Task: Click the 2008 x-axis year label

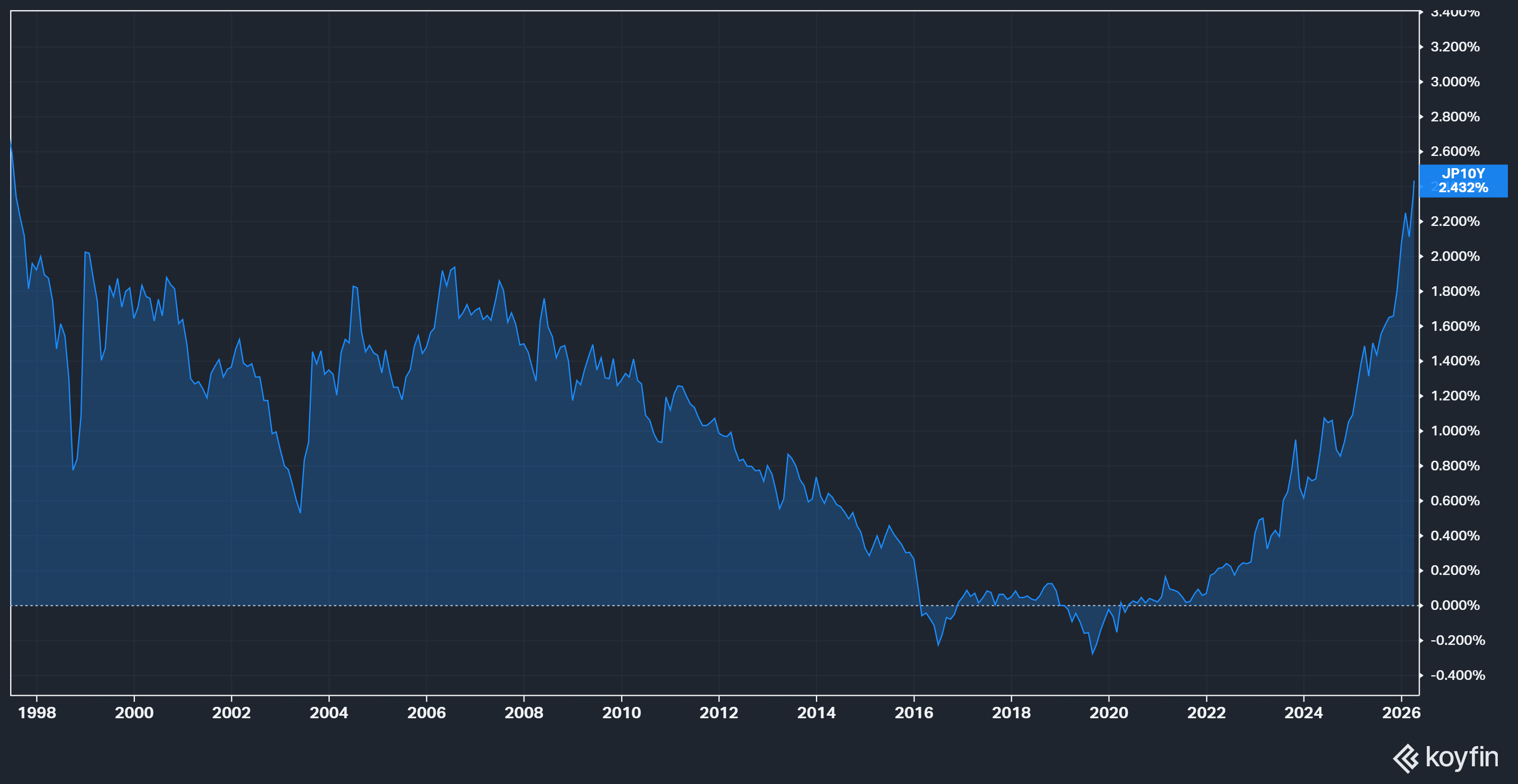Action: pyautogui.click(x=524, y=713)
